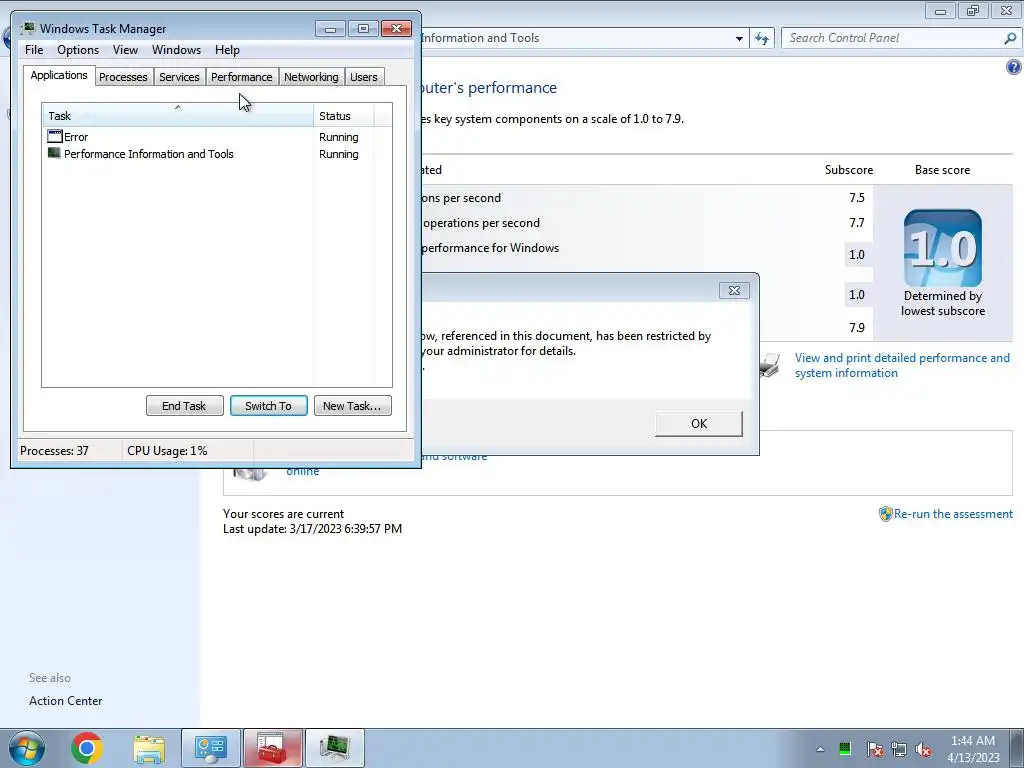Switch to the Networking tab

[x=311, y=77]
